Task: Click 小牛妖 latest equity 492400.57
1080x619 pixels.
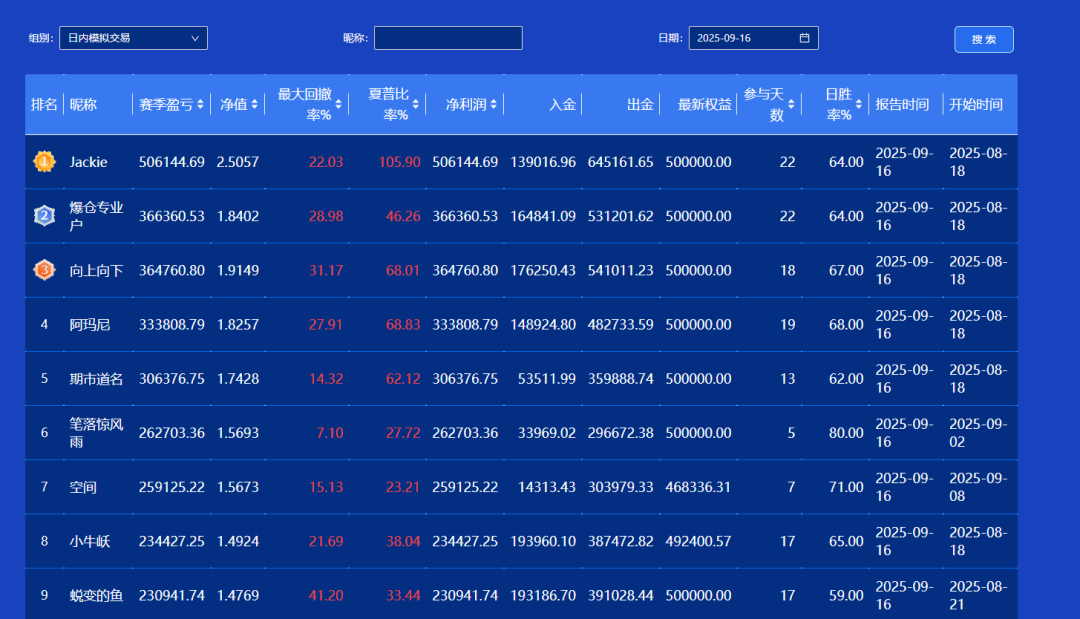Action: point(698,541)
